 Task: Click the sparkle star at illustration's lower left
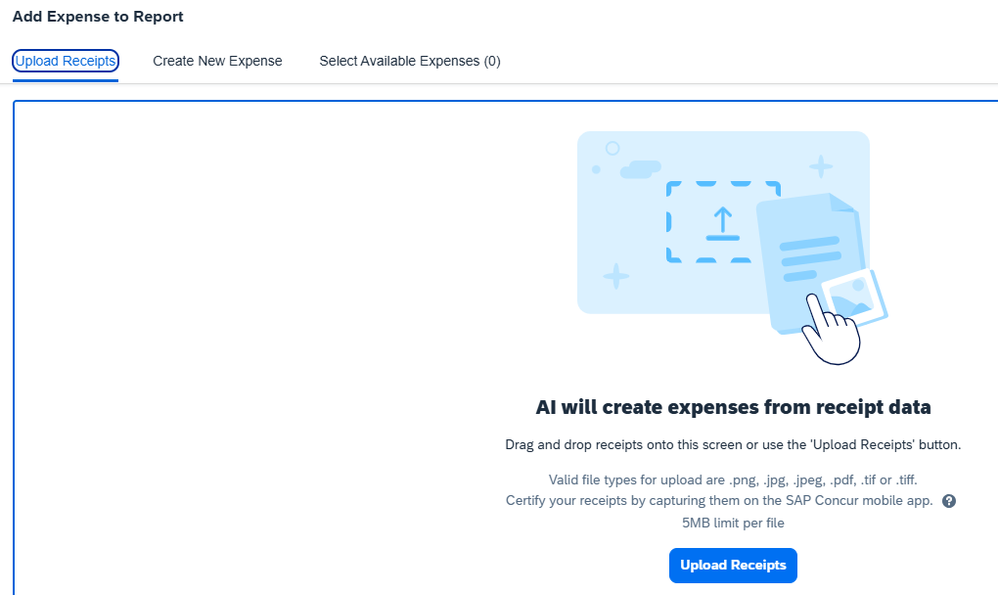point(615,276)
